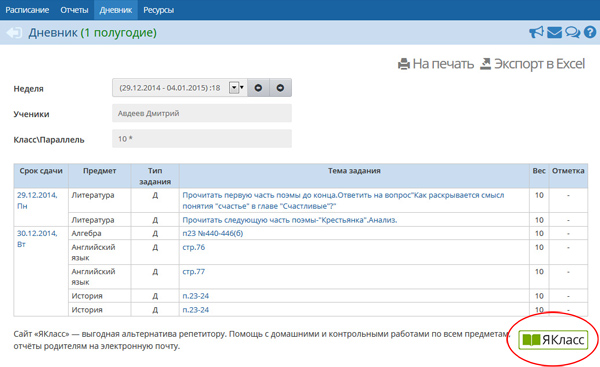Click the printer icon for На печать

coord(404,64)
